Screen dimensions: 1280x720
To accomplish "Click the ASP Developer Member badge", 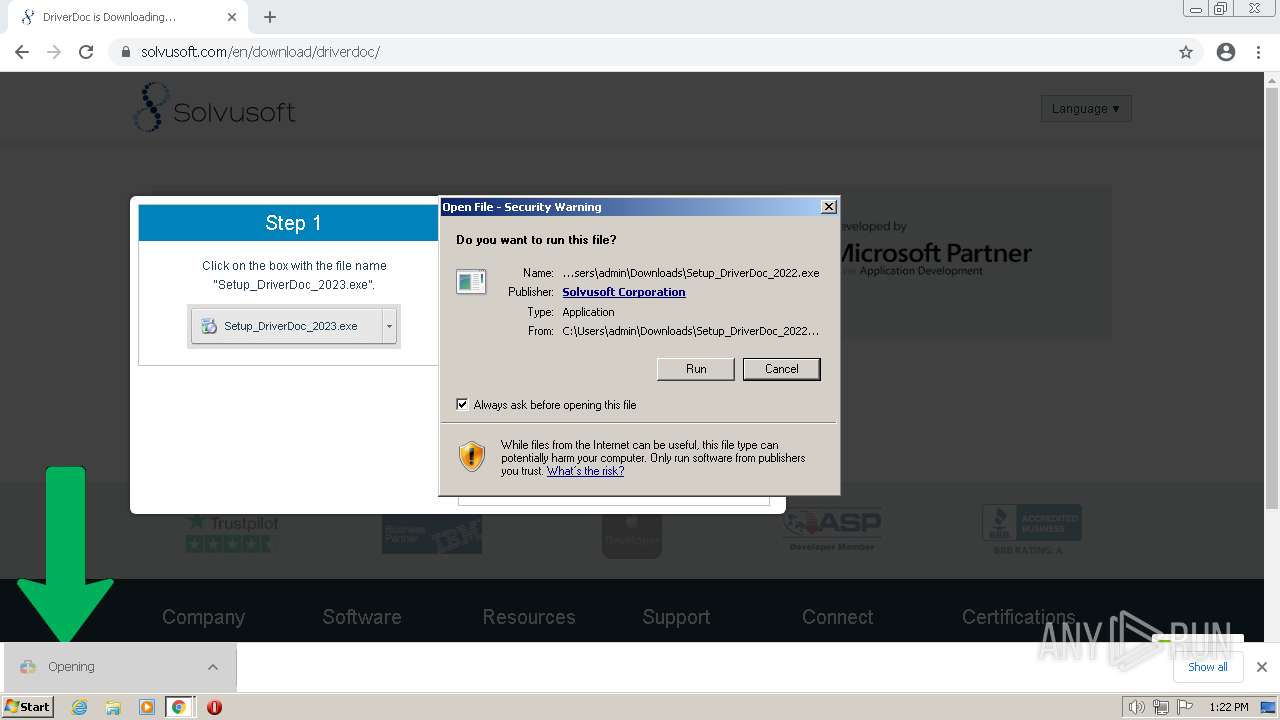I will 832,530.
